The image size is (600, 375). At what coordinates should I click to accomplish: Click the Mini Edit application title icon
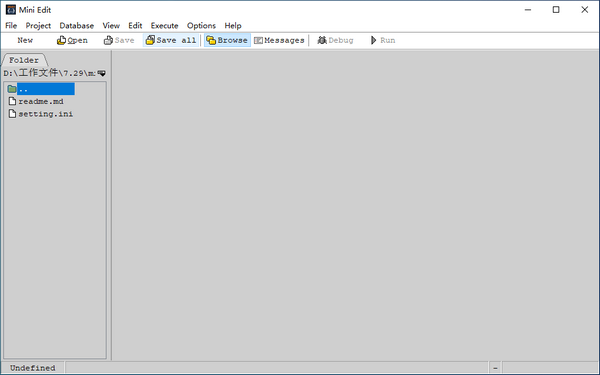[11, 10]
